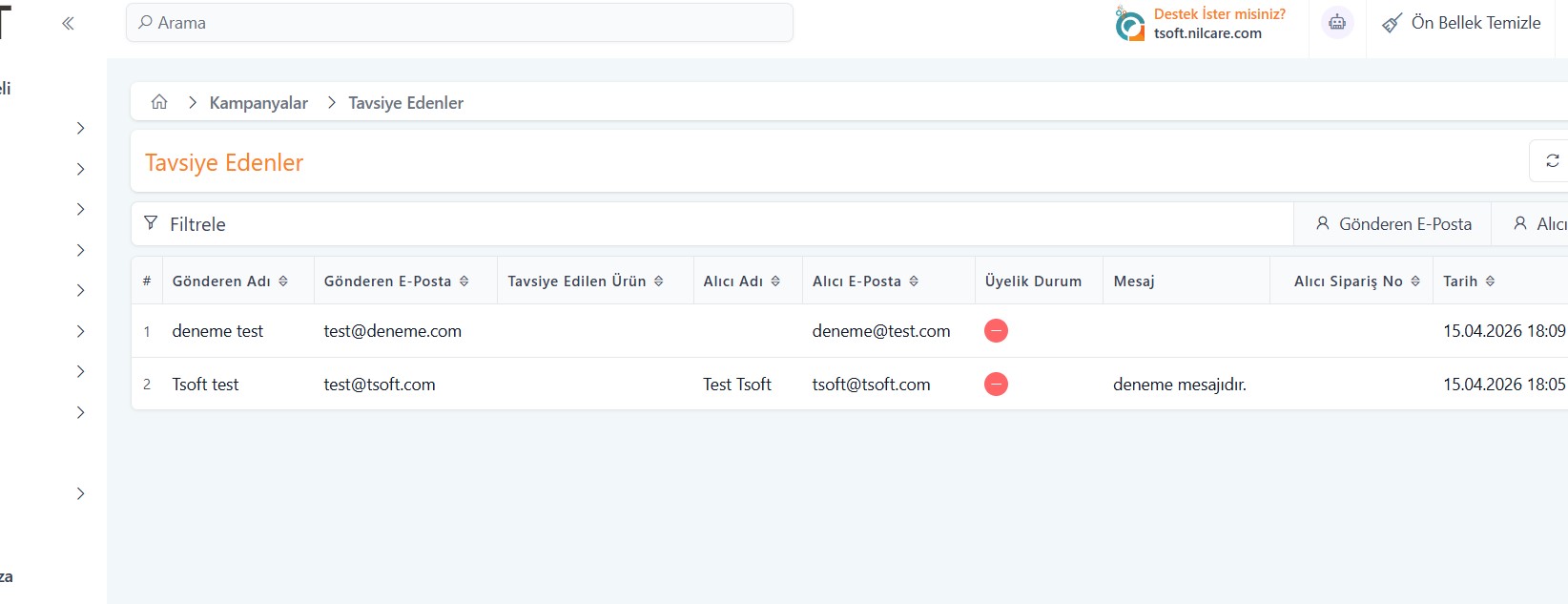Click red membership status icon for deneme test
The height and width of the screenshot is (604, 1568).
pyautogui.click(x=996, y=331)
